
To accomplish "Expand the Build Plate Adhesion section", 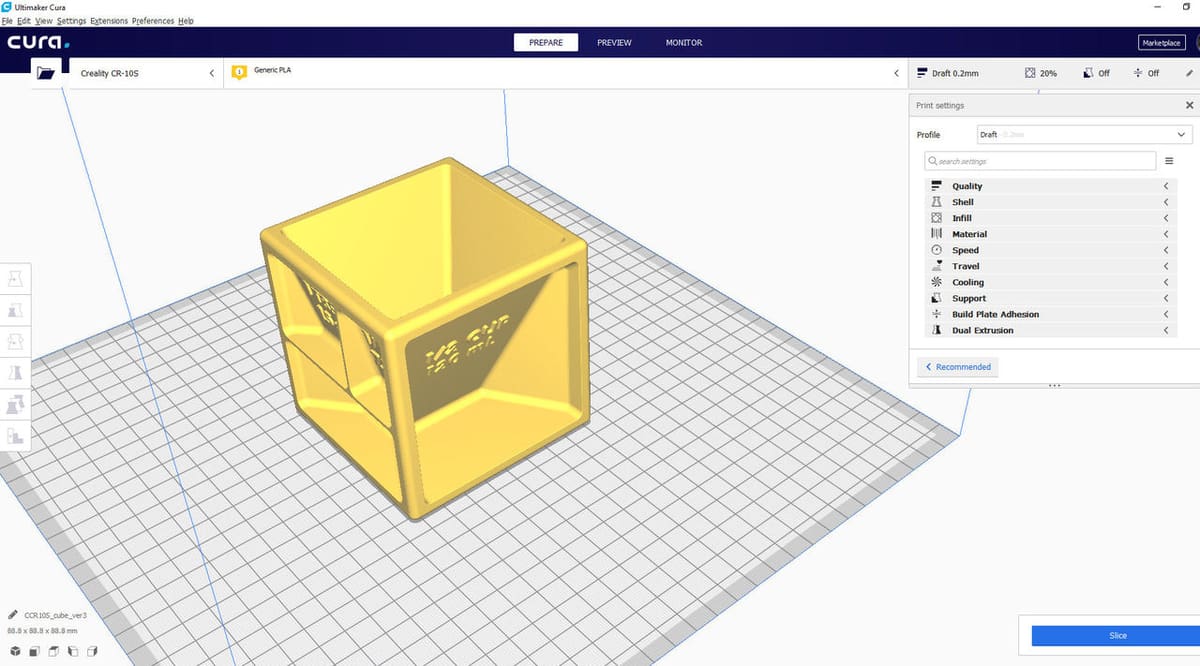I will pyautogui.click(x=1050, y=314).
